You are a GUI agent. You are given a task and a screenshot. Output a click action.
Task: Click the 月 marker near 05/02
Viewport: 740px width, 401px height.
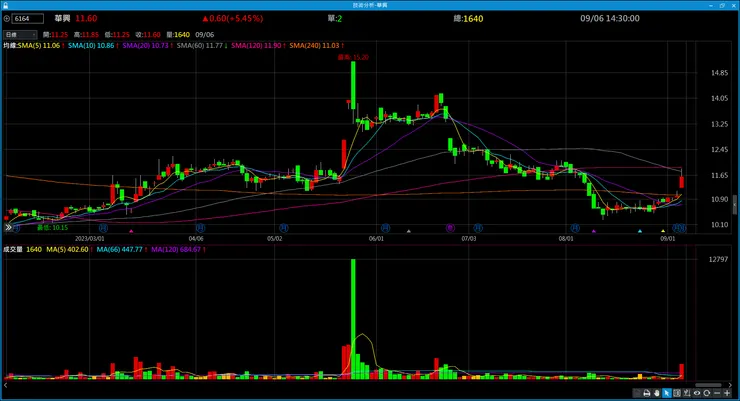click(x=284, y=228)
